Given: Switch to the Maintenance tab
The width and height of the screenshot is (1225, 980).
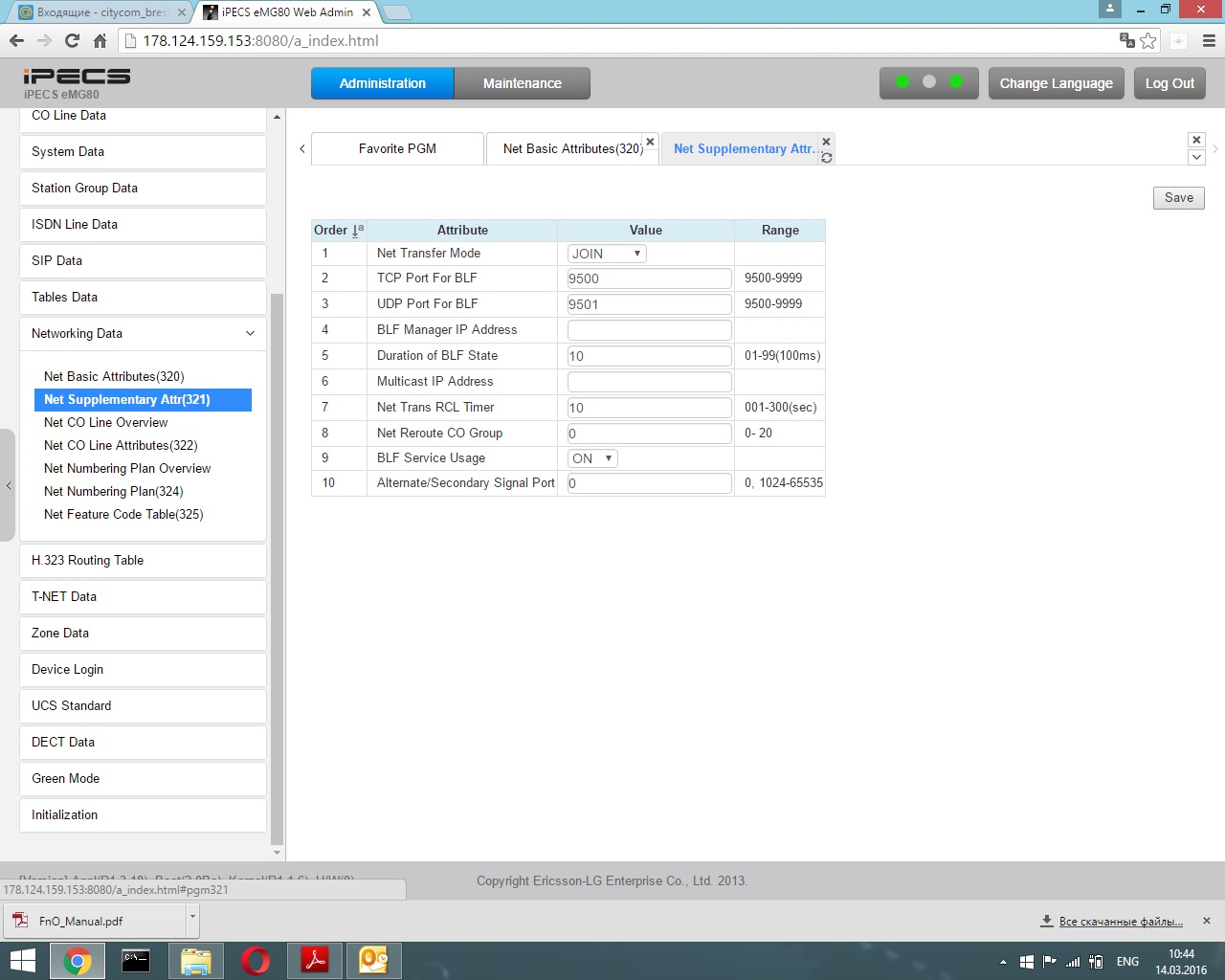Looking at the screenshot, I should click(522, 83).
